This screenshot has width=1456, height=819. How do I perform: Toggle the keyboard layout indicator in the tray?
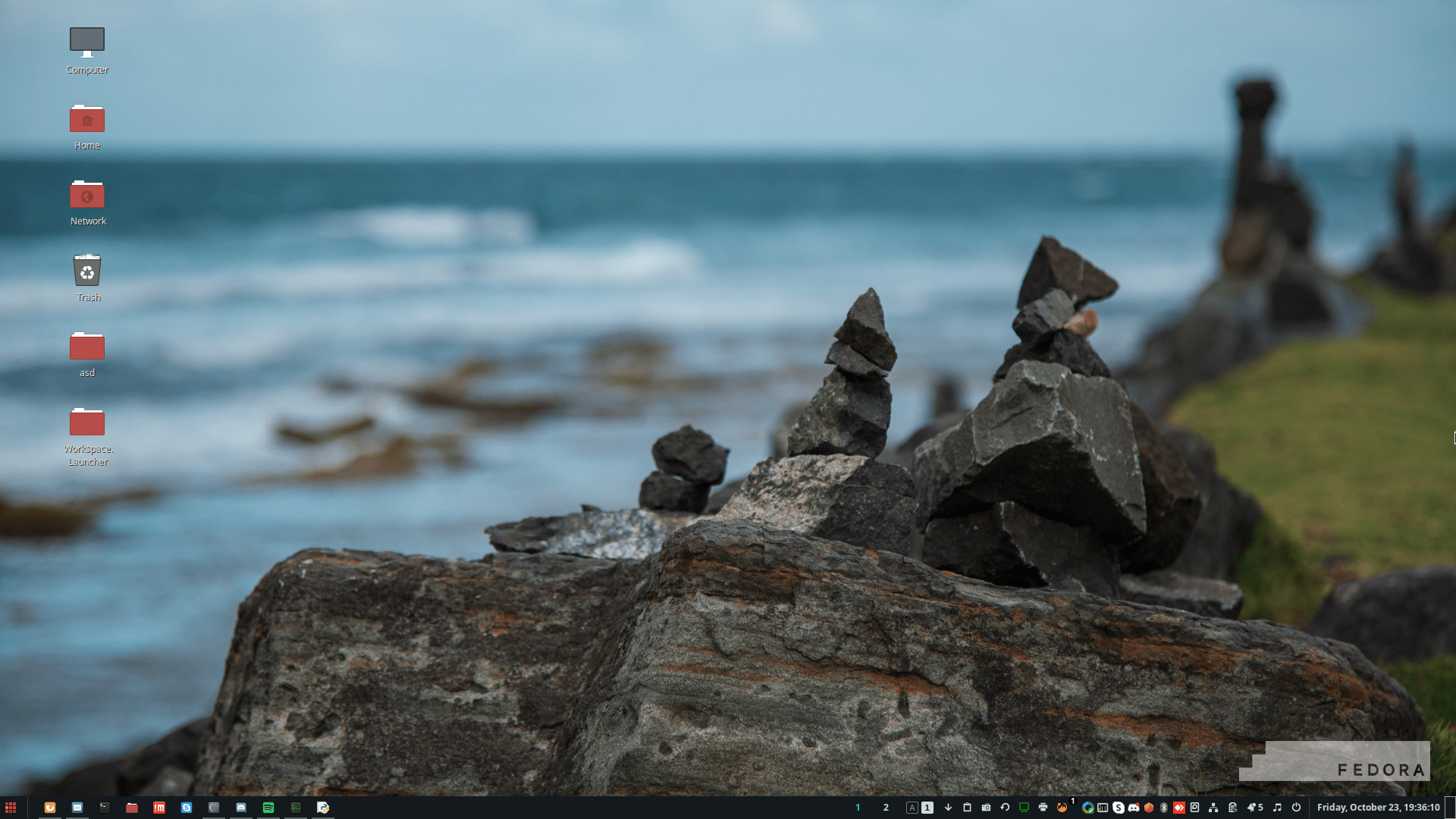click(912, 808)
